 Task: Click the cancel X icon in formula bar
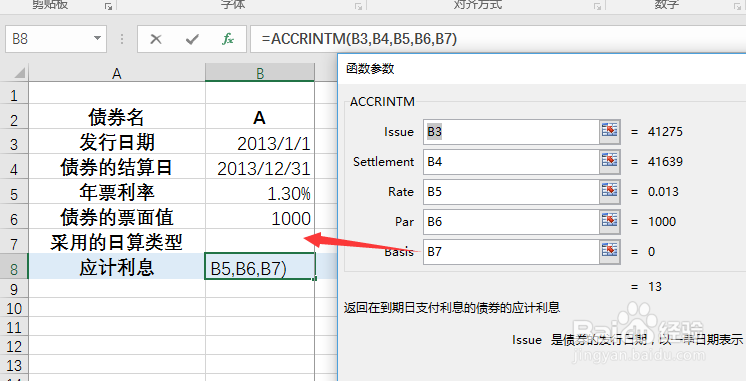[156, 39]
